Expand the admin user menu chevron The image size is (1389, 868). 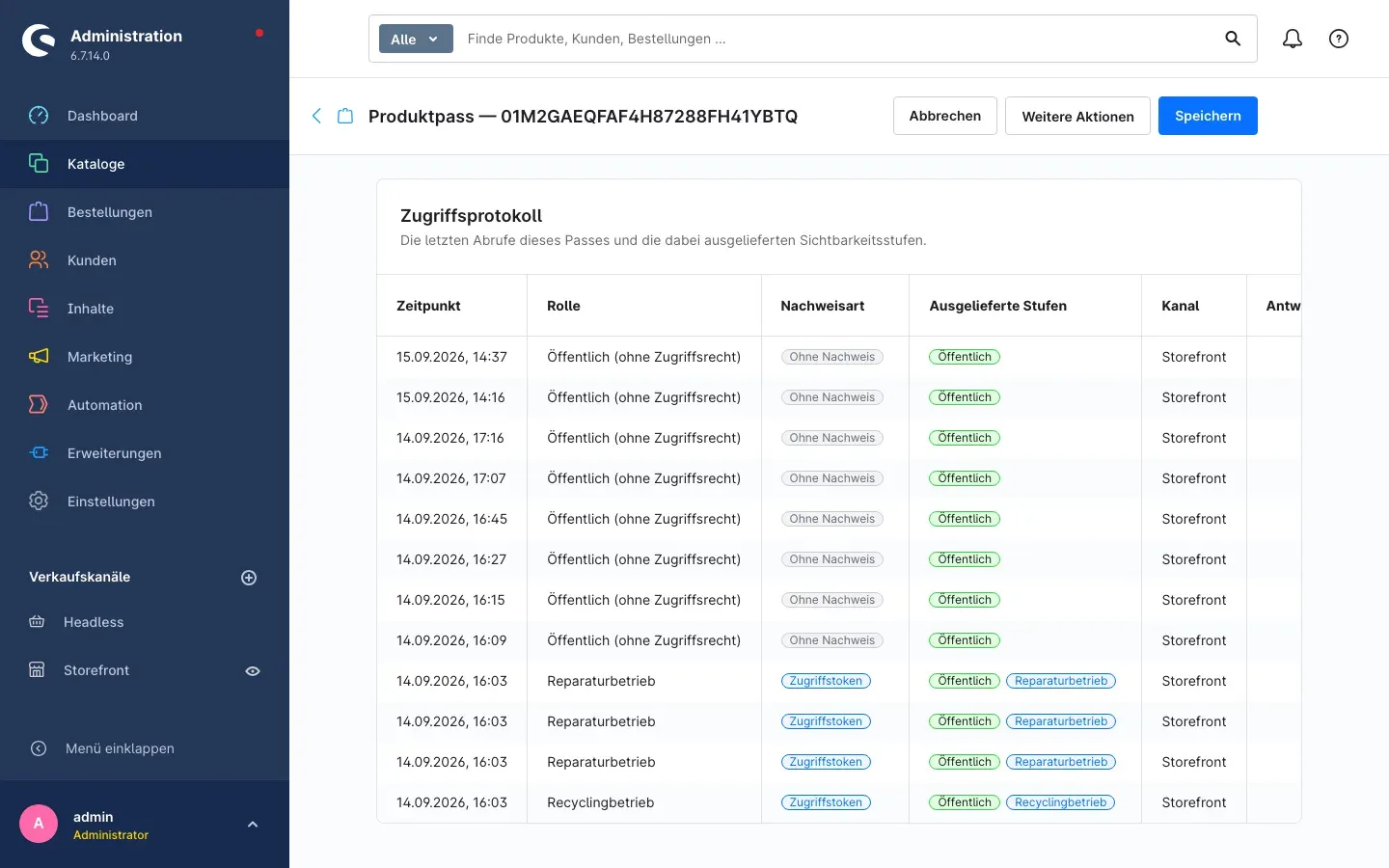pyautogui.click(x=253, y=825)
